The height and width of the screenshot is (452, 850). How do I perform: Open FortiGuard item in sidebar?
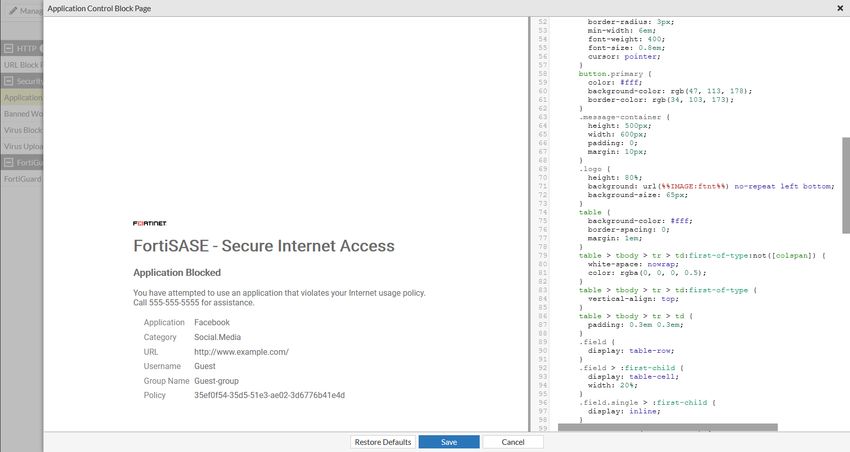22,179
